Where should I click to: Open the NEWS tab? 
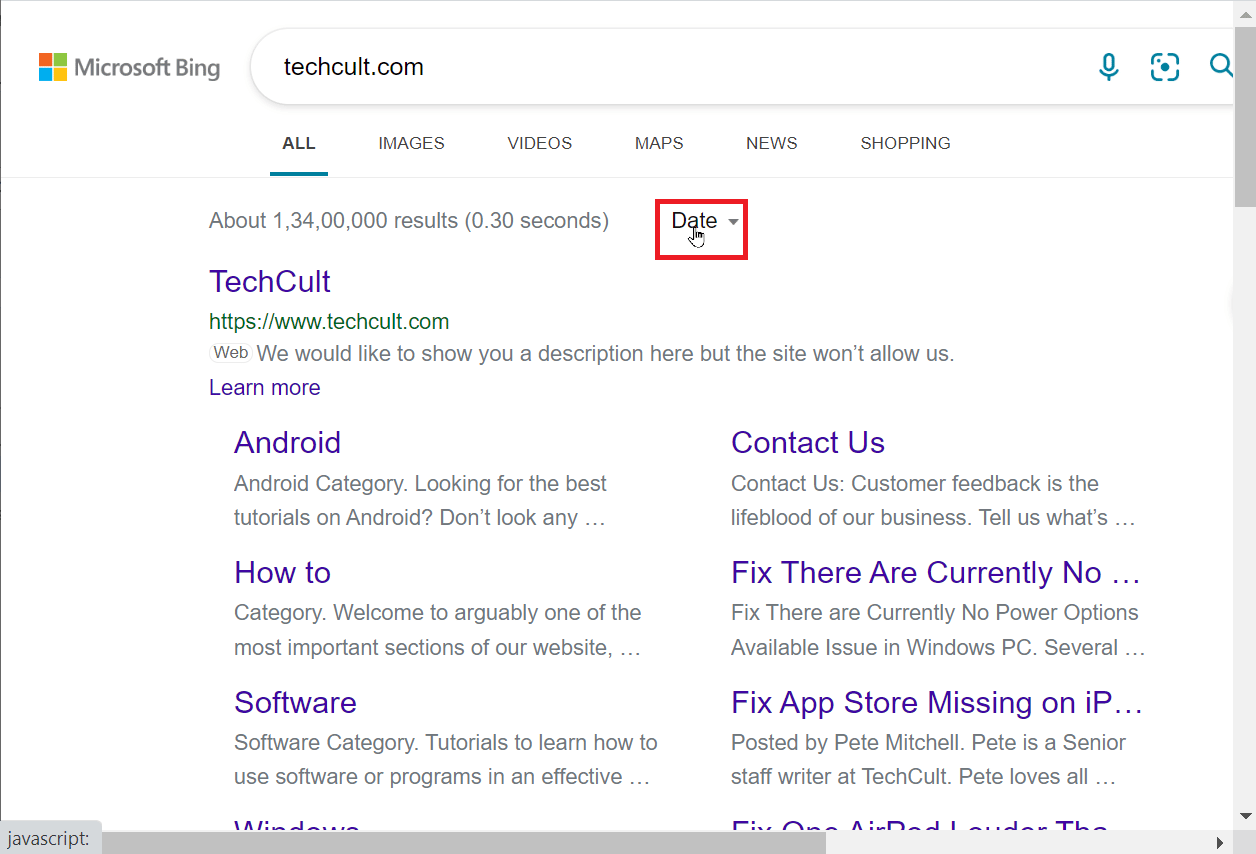pyautogui.click(x=772, y=143)
